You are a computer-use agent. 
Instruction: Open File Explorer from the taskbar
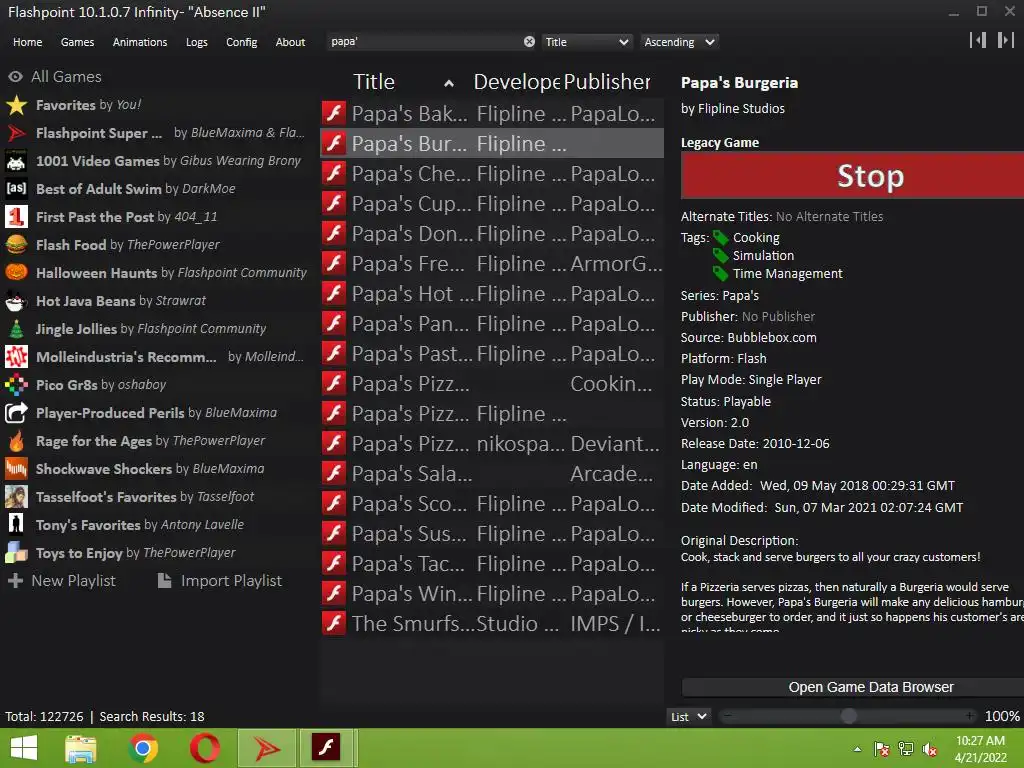pos(81,748)
